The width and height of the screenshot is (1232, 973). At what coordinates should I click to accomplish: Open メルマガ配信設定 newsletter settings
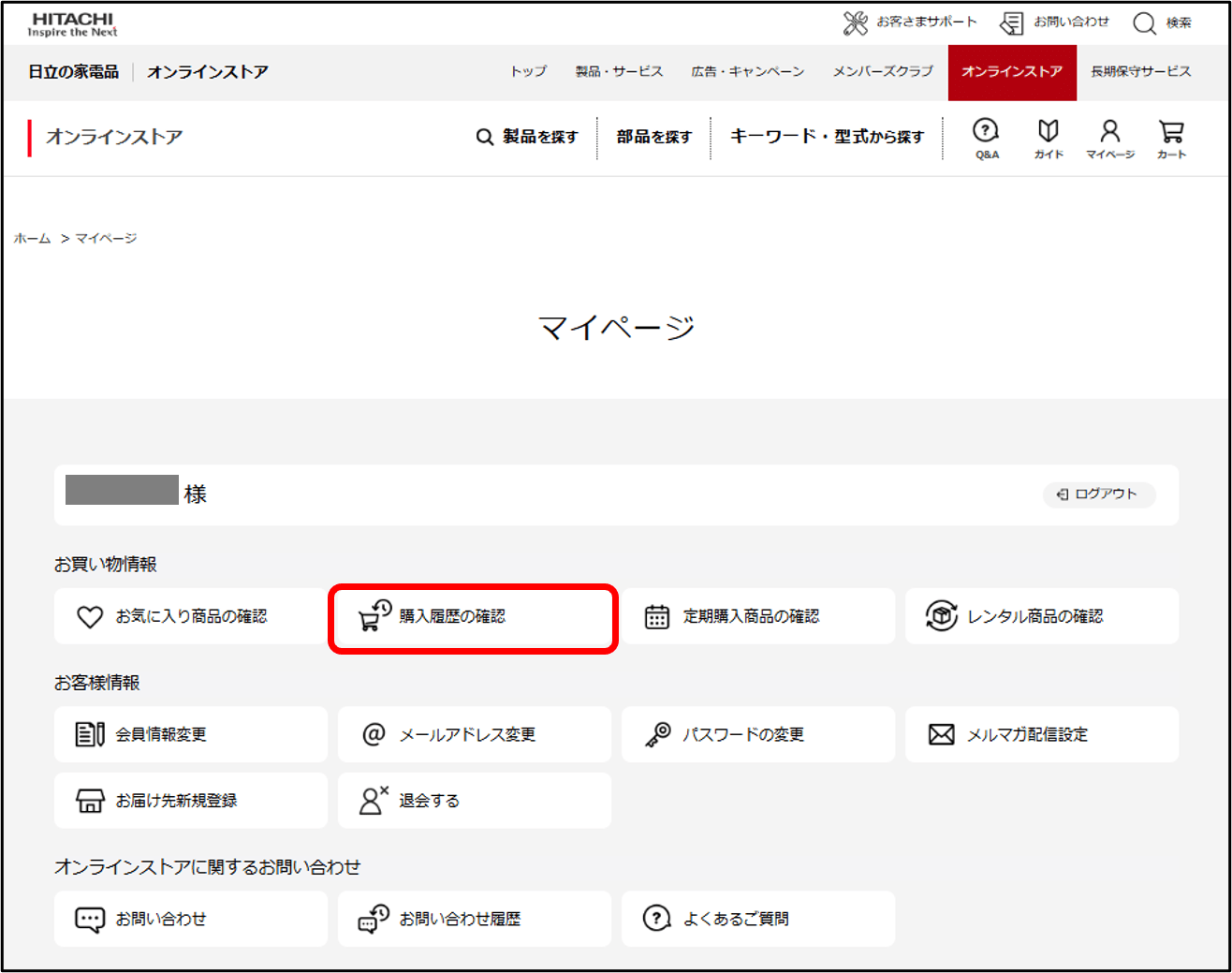pos(1041,735)
